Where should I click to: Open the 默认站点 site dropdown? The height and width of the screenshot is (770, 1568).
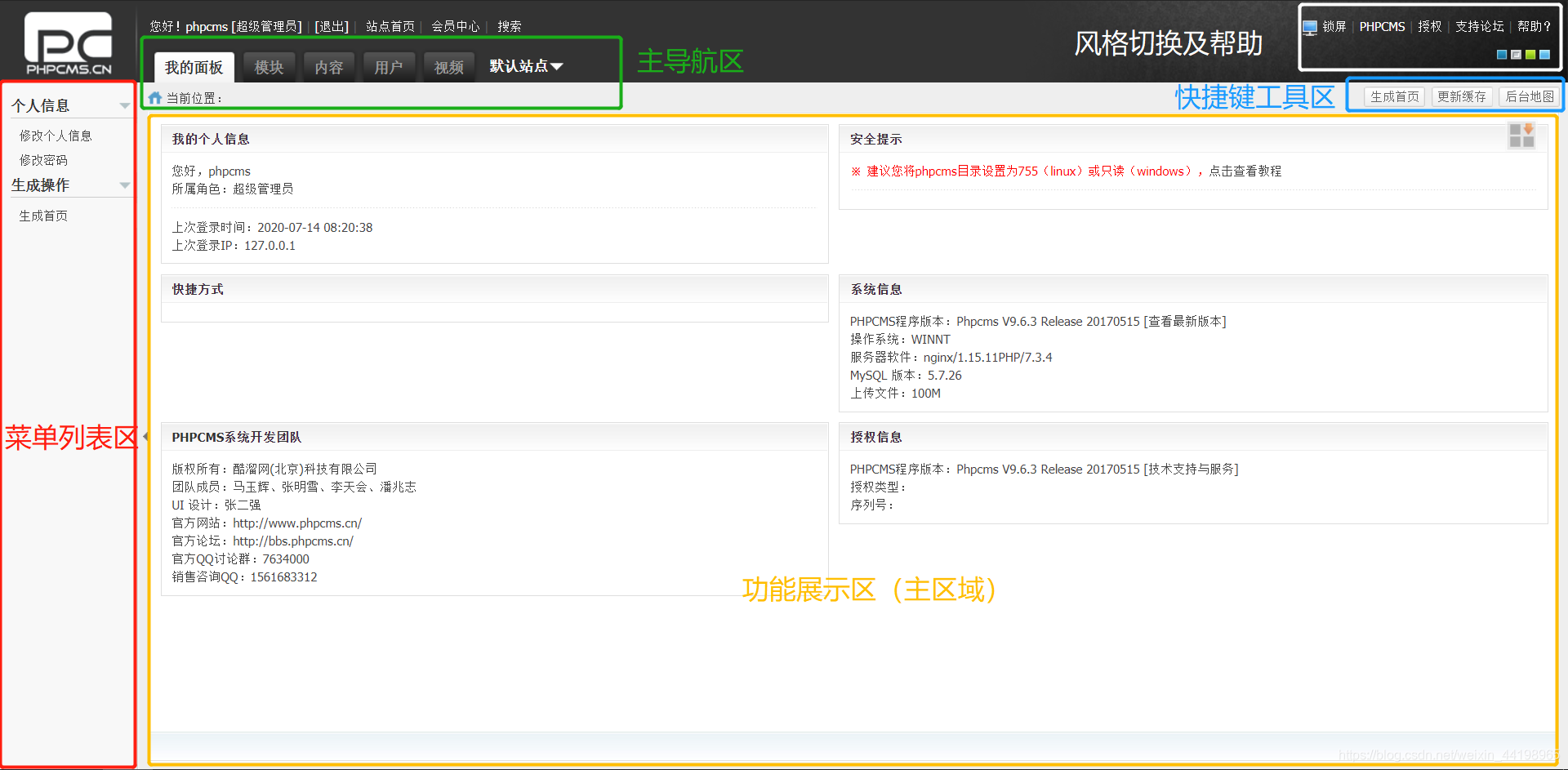(525, 66)
